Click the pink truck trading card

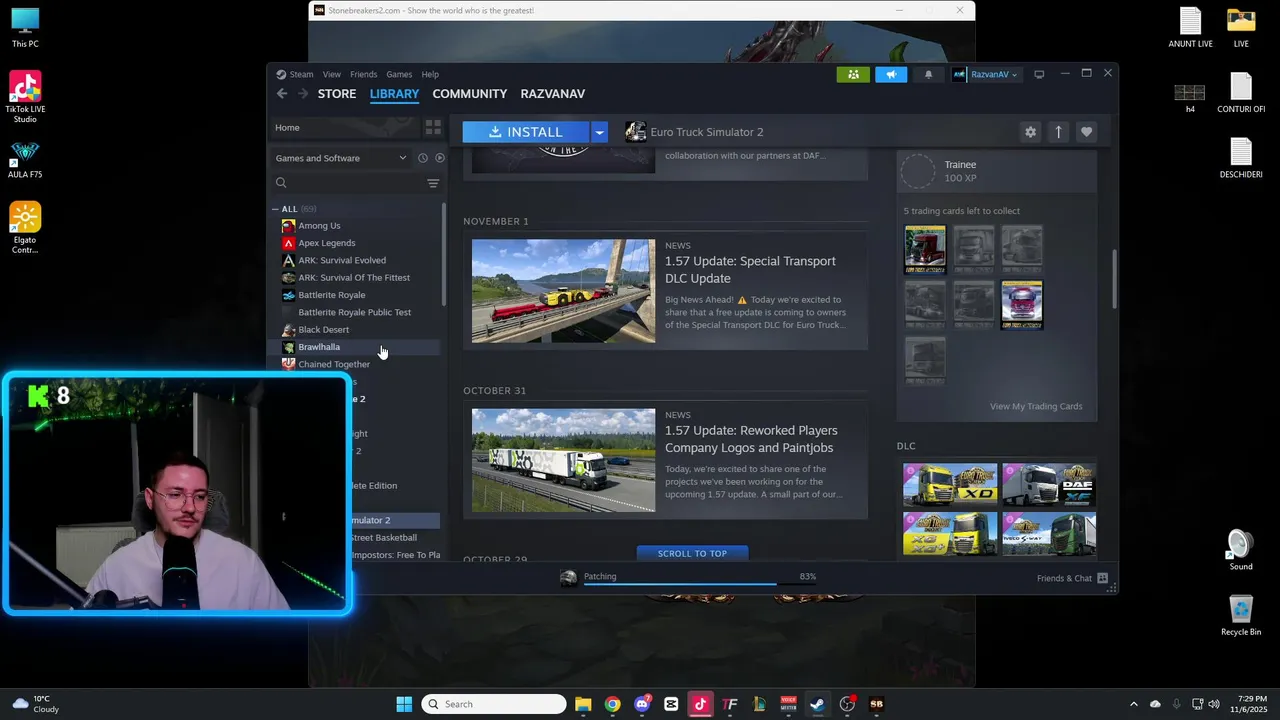tap(1022, 305)
